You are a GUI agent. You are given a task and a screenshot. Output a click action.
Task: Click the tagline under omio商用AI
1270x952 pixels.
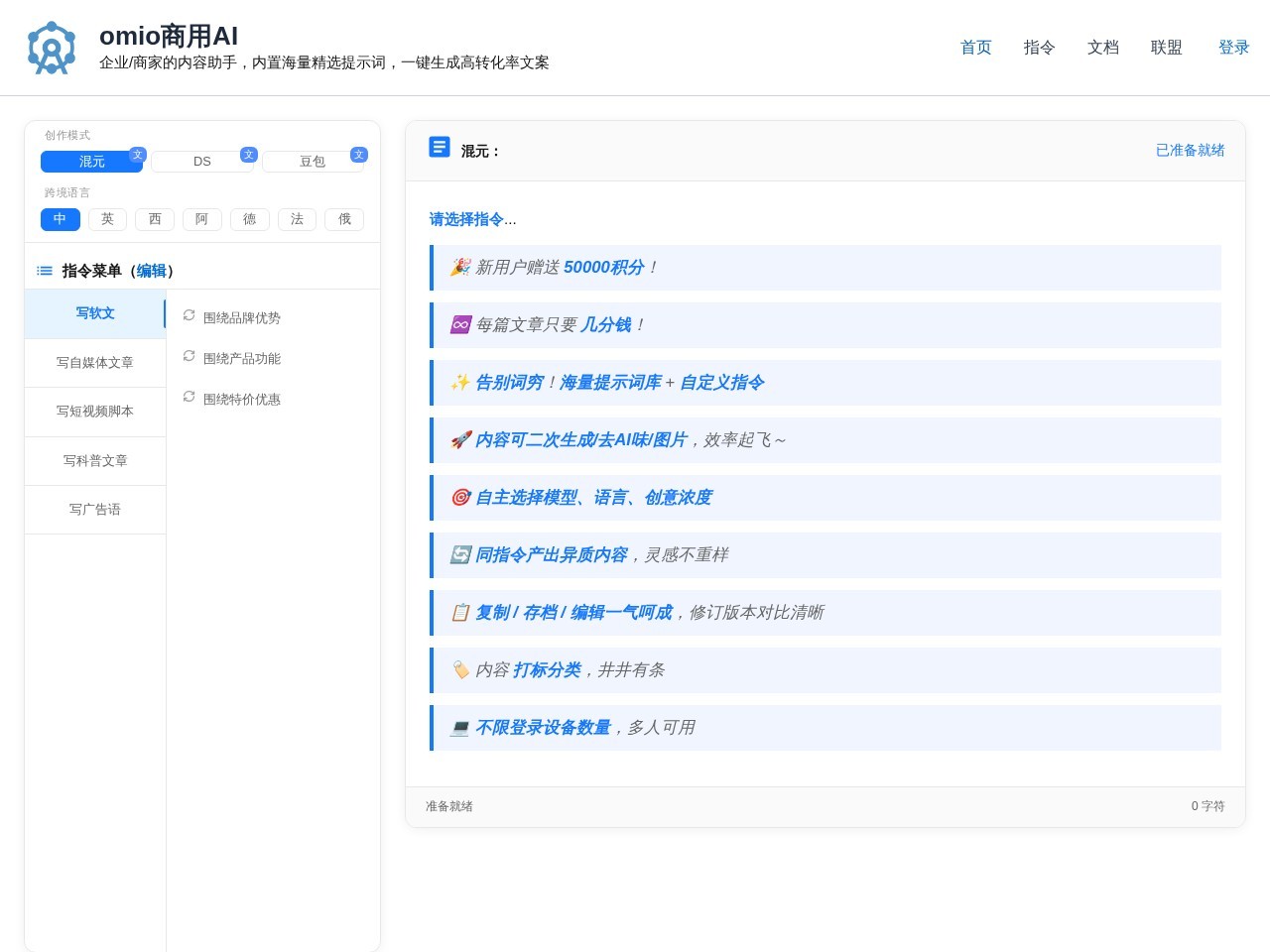coord(324,62)
